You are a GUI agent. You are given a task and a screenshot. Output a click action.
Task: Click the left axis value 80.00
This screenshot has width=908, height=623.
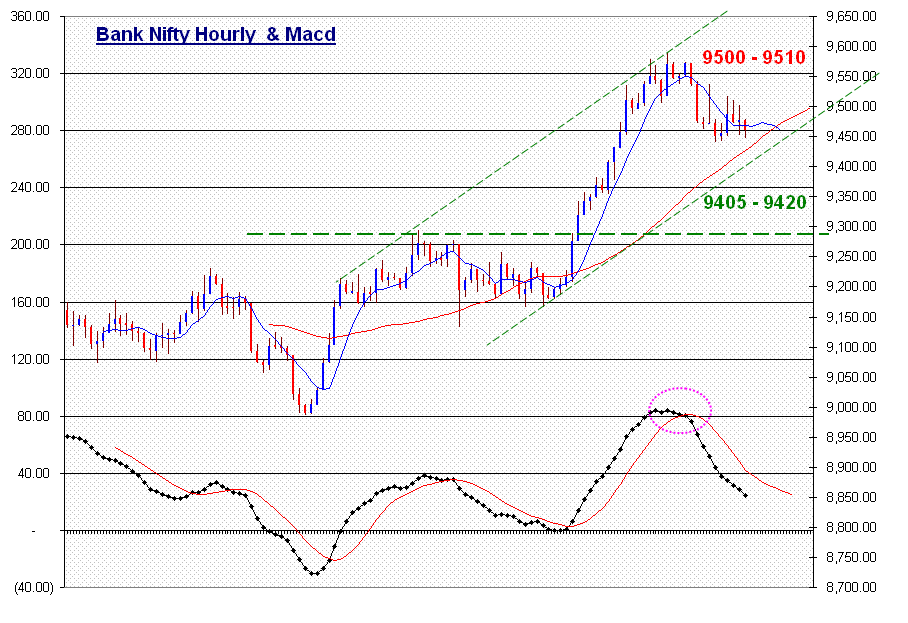pyautogui.click(x=34, y=416)
